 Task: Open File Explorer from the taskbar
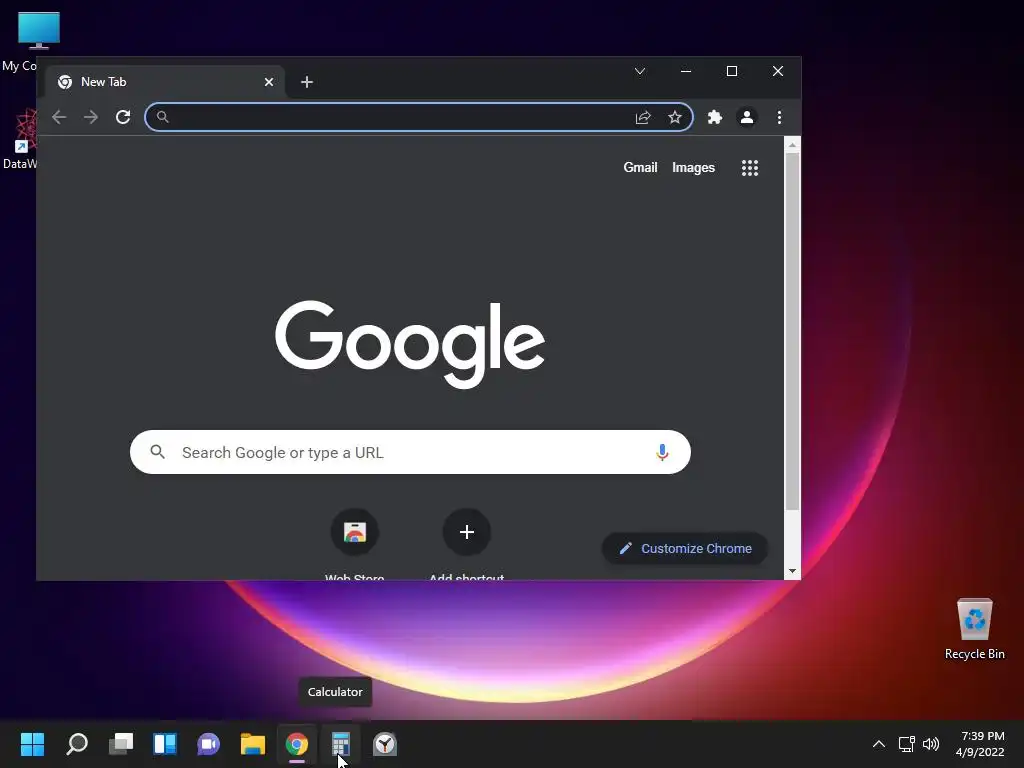(x=253, y=744)
